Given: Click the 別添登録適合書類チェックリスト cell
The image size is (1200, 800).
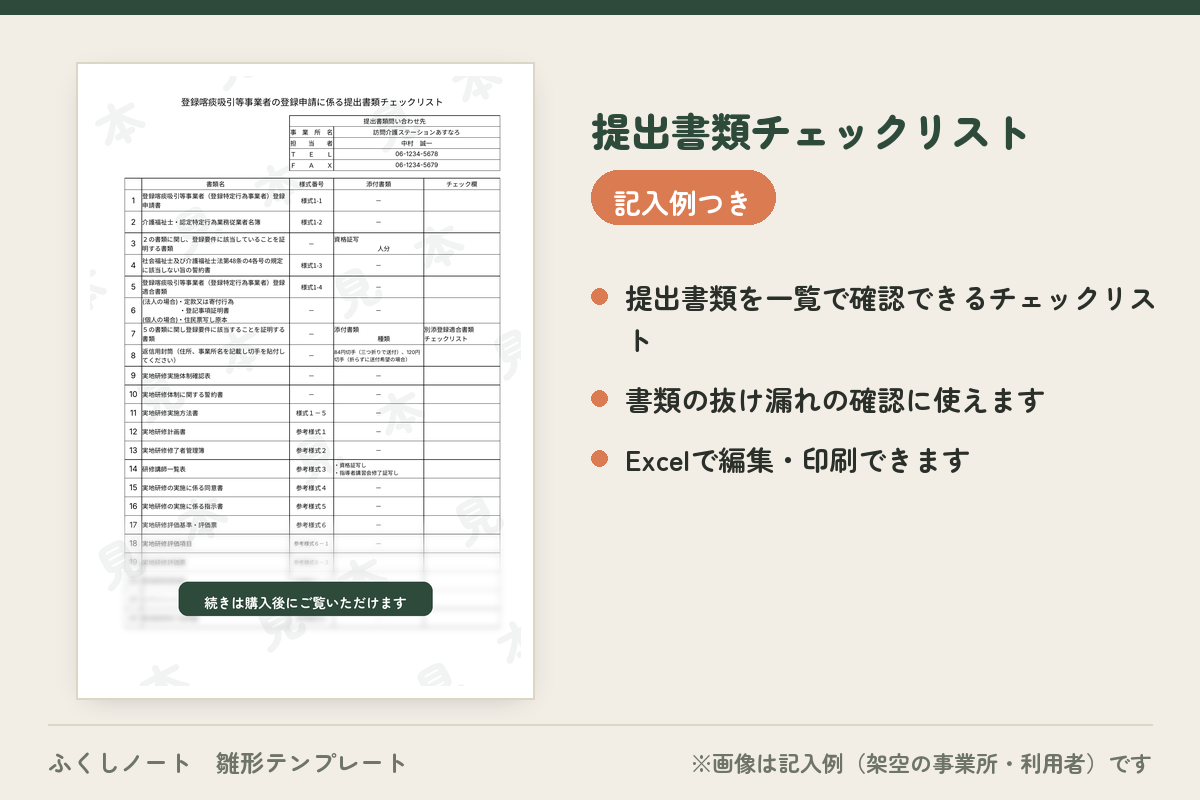Looking at the screenshot, I should pos(461,334).
